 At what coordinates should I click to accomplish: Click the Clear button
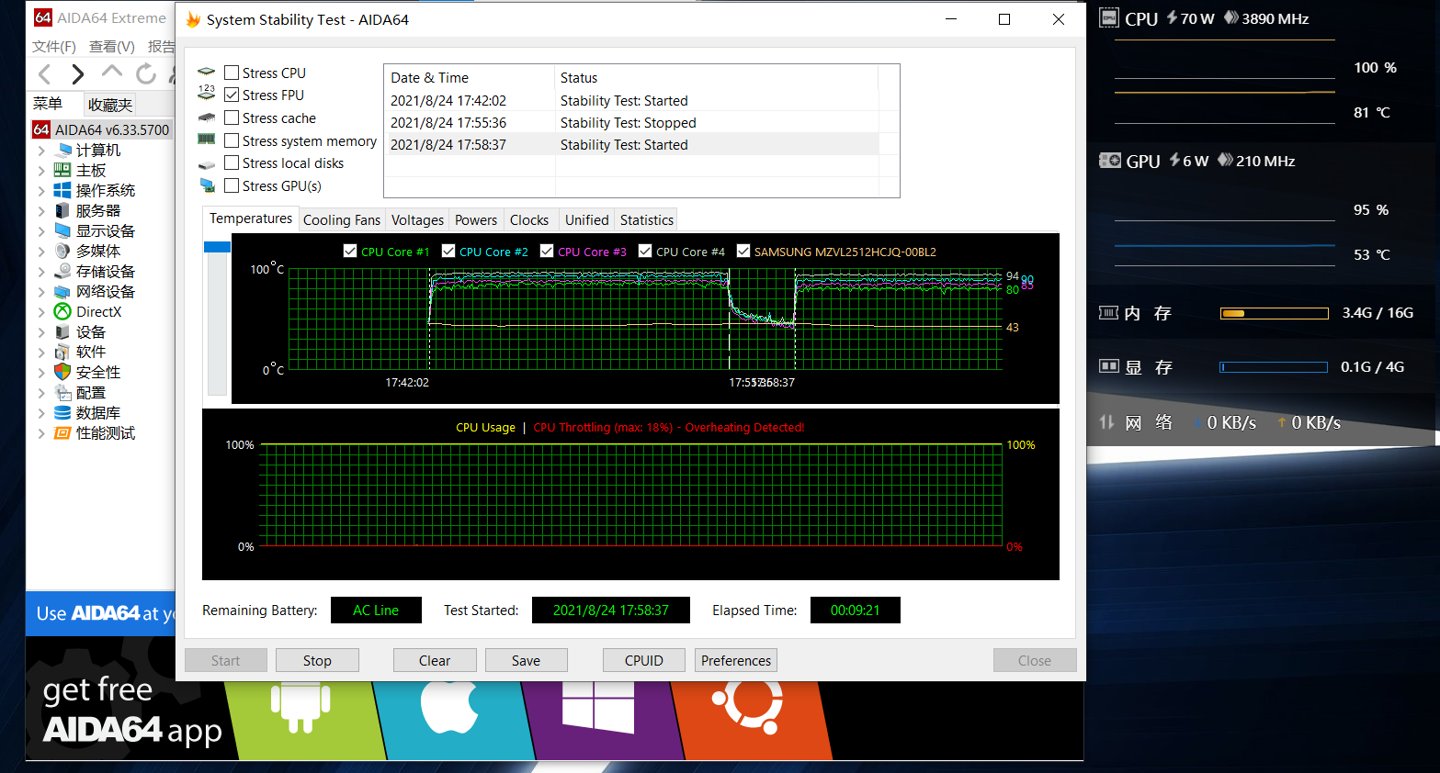click(x=434, y=660)
